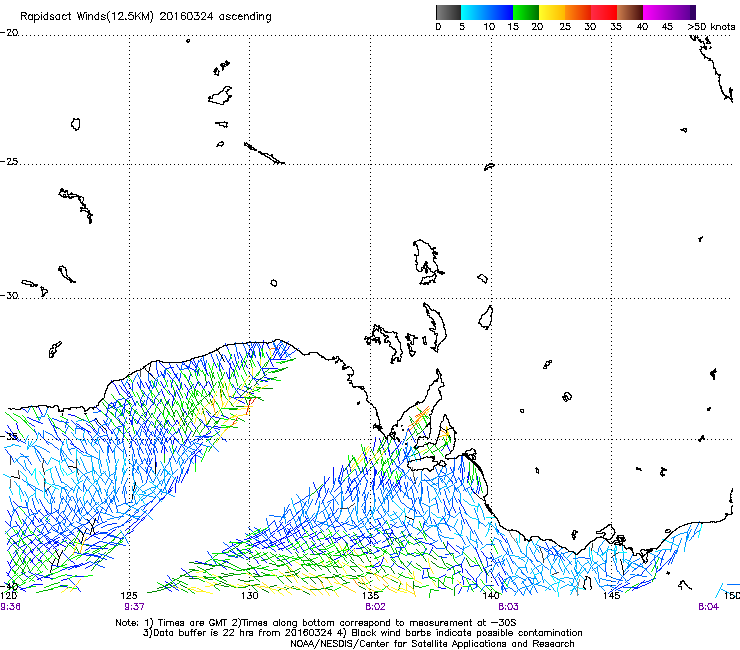Click the '120' longitude axis label
Image resolution: width=740 pixels, height=650 pixels.
[x=8, y=596]
